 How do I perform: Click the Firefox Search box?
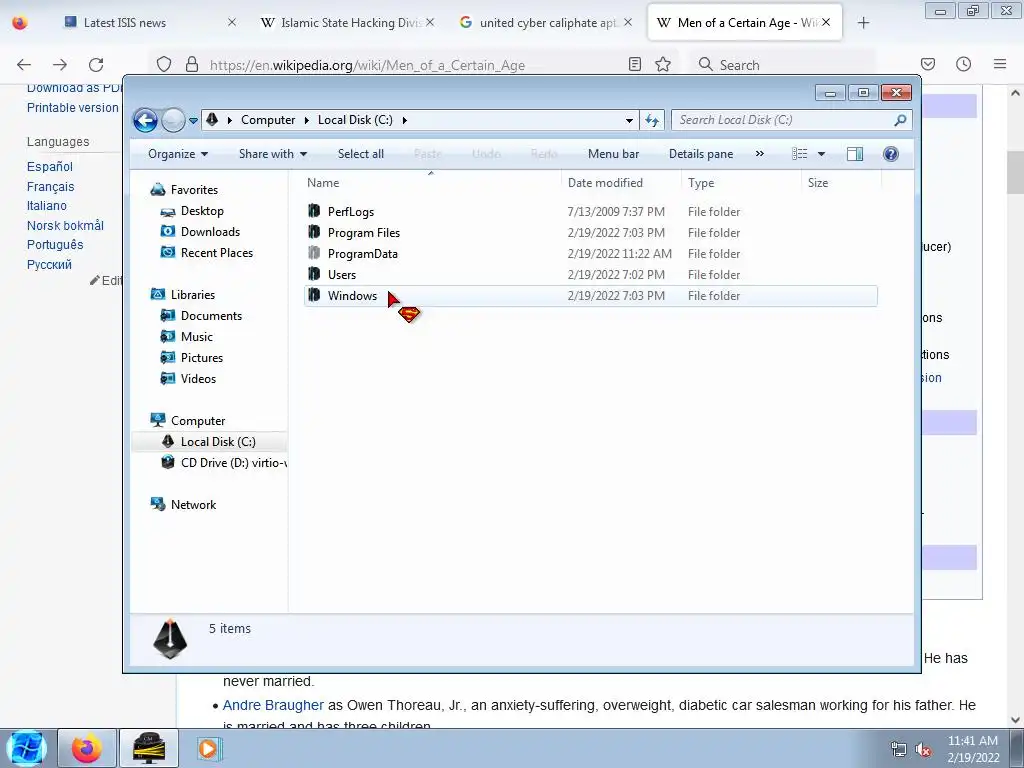point(782,65)
